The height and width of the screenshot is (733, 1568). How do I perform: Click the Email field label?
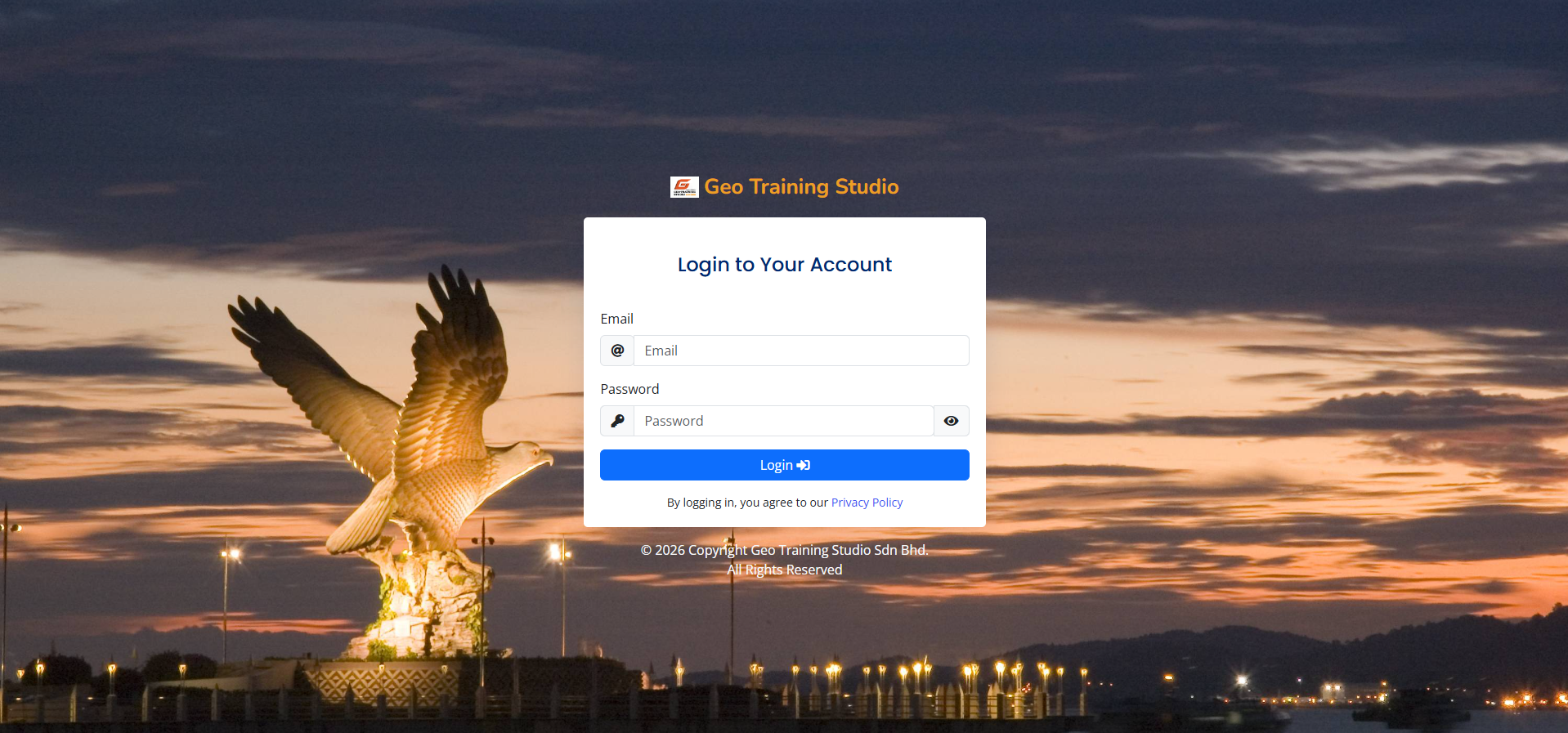point(617,319)
